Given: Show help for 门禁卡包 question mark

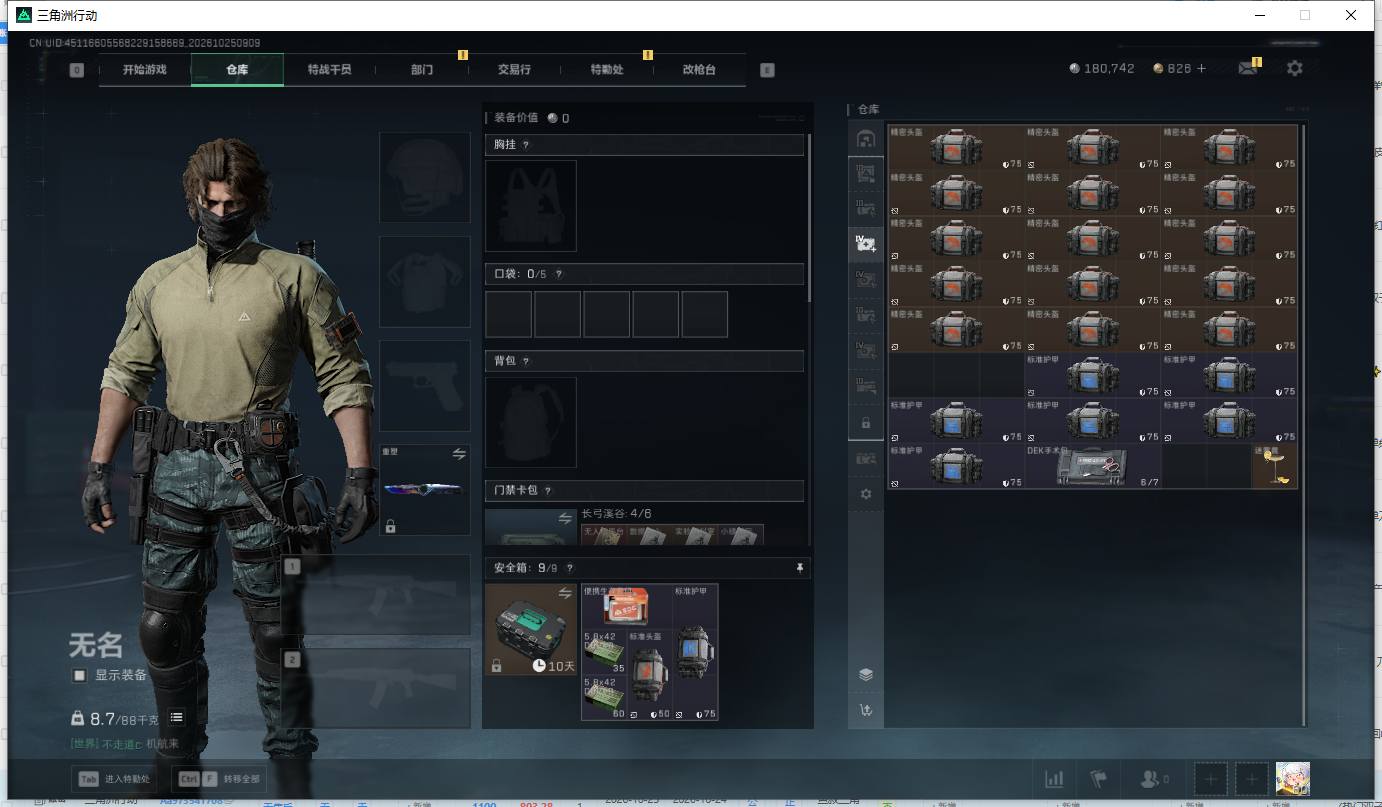Looking at the screenshot, I should click(x=548, y=490).
